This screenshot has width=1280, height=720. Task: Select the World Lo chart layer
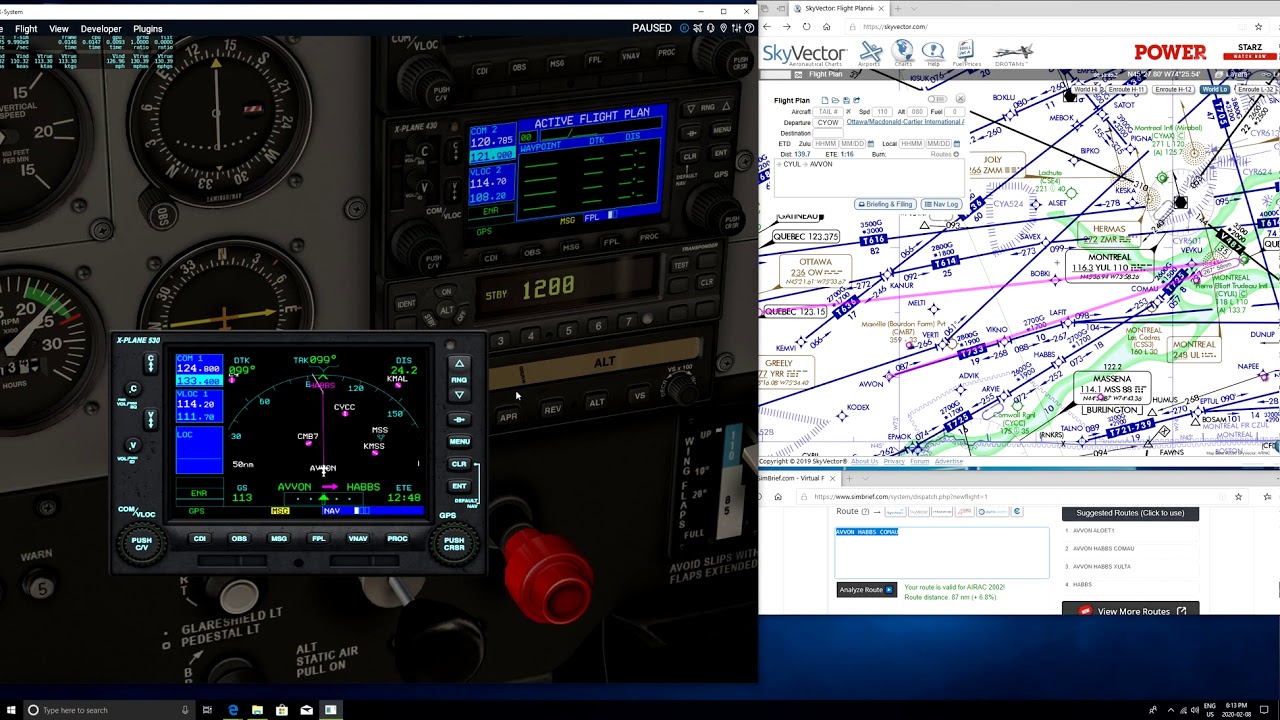click(x=1215, y=89)
